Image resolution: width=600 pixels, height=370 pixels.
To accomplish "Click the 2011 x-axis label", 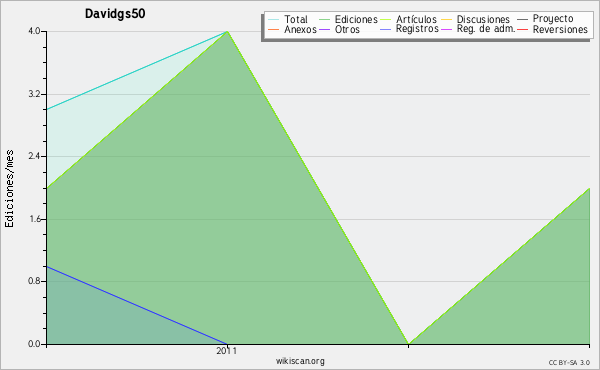I will [x=227, y=351].
